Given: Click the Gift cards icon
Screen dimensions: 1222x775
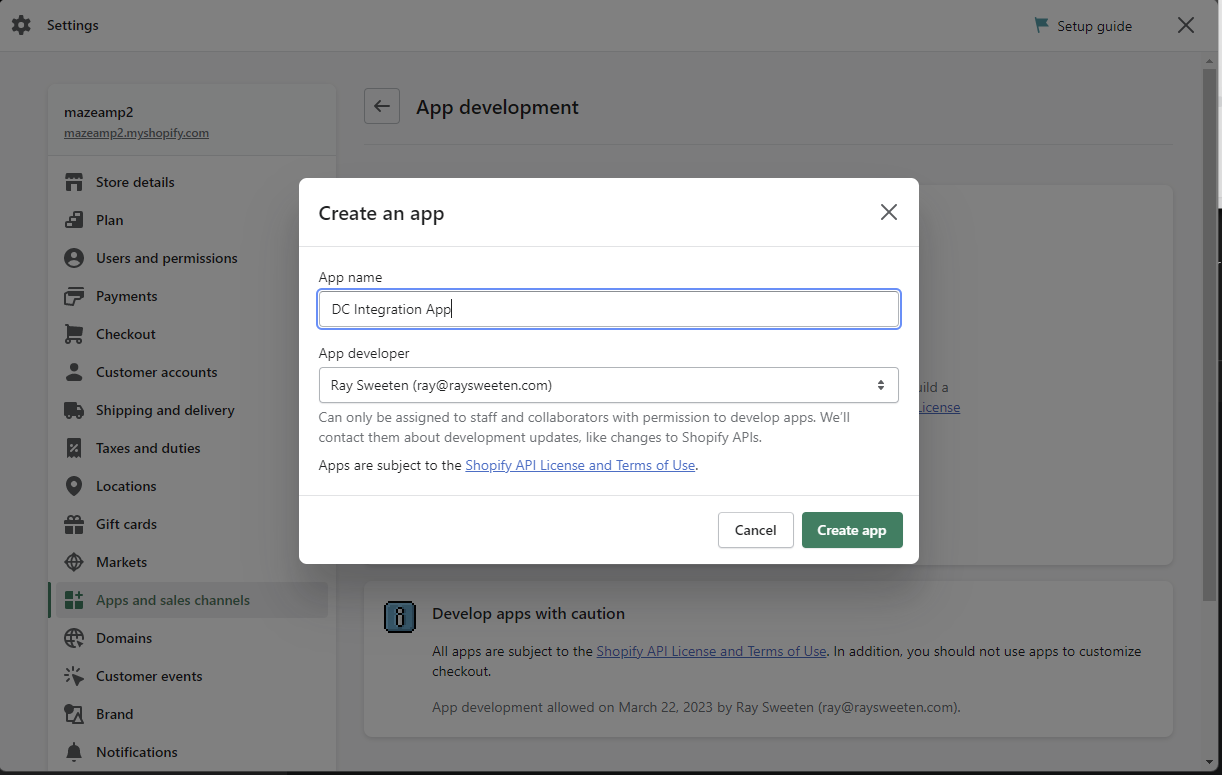Looking at the screenshot, I should [73, 524].
